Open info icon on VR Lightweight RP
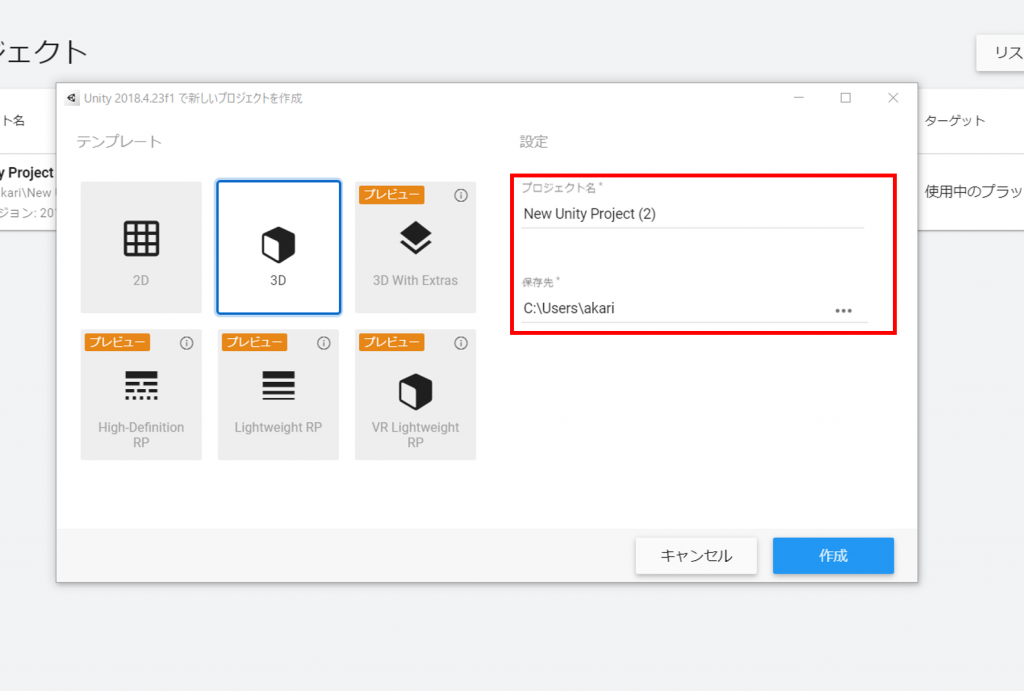The height and width of the screenshot is (691, 1024). point(461,343)
